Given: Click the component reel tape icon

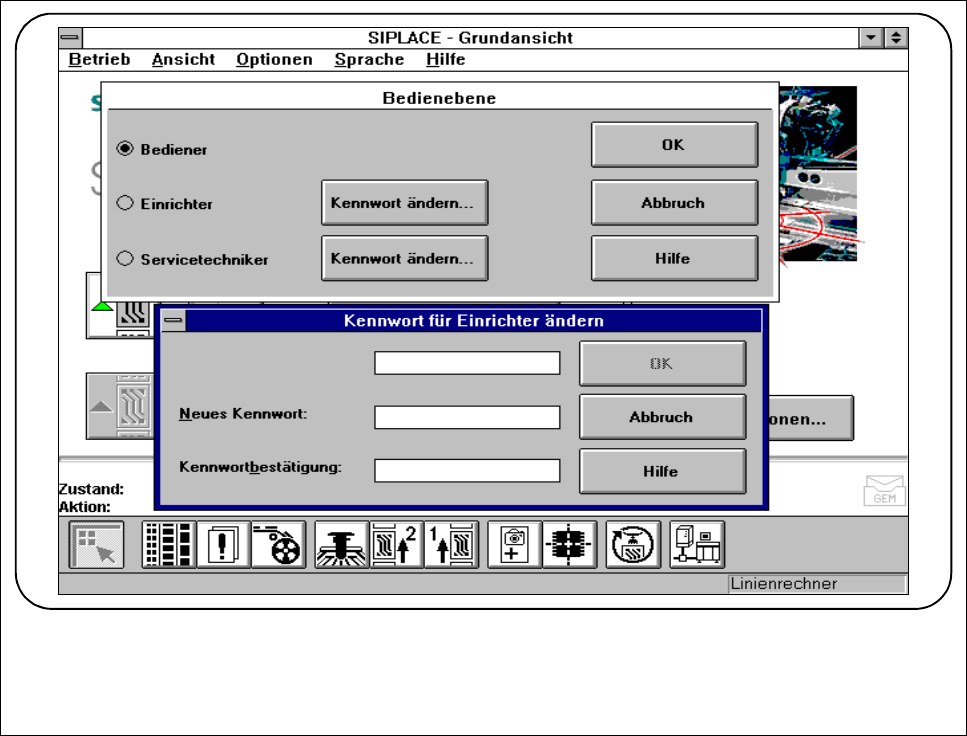Looking at the screenshot, I should tap(279, 545).
